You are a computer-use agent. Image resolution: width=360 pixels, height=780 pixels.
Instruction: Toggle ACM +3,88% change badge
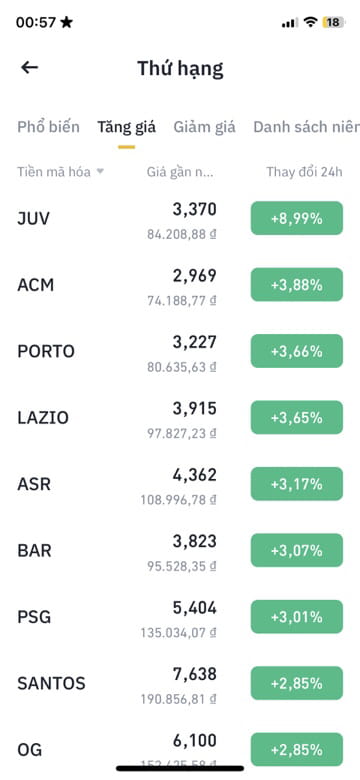(297, 285)
